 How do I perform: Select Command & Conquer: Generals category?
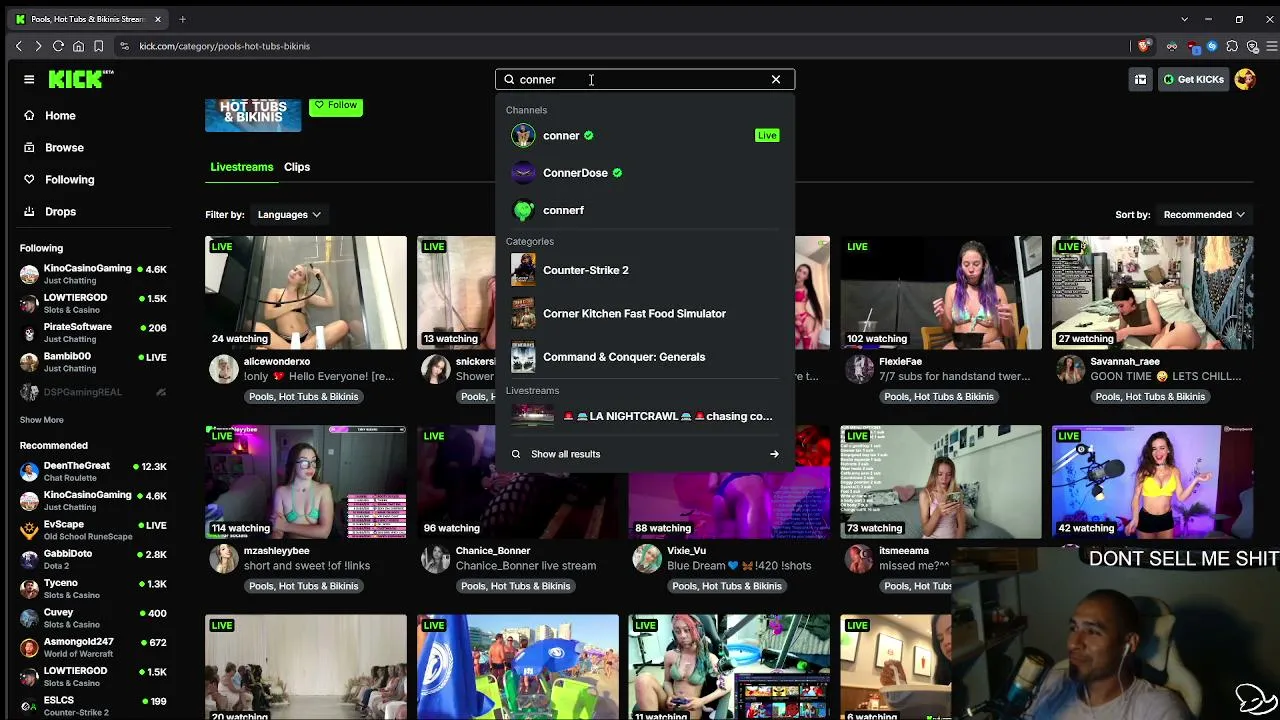click(645, 357)
